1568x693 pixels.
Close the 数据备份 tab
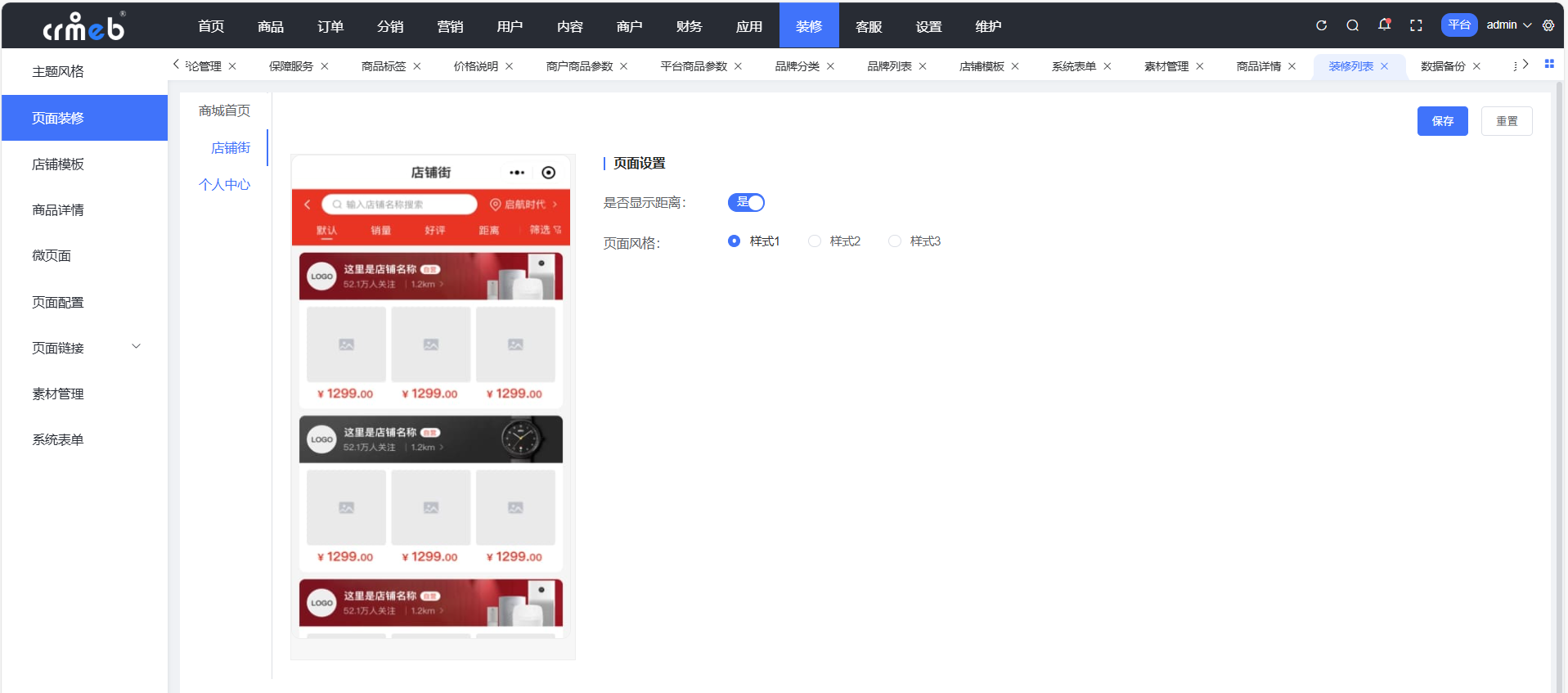1476,66
